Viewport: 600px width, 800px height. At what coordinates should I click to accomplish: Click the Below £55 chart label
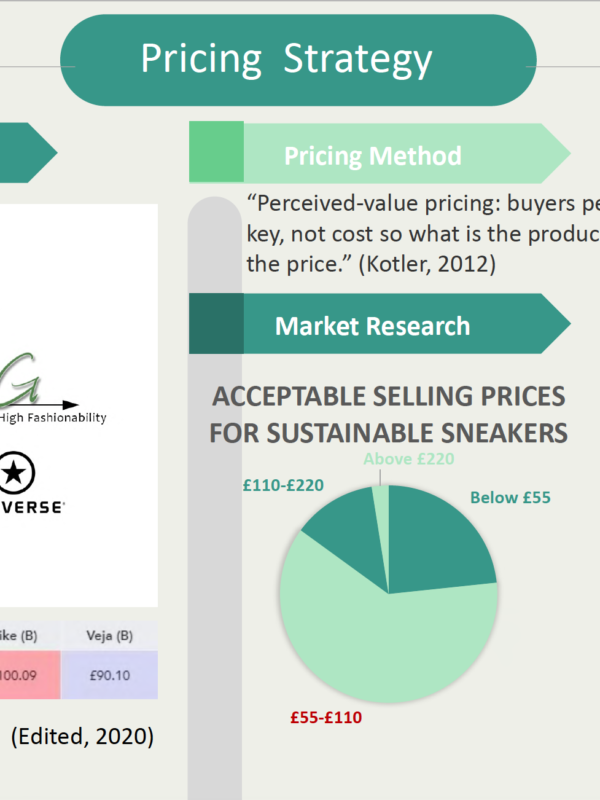510,497
